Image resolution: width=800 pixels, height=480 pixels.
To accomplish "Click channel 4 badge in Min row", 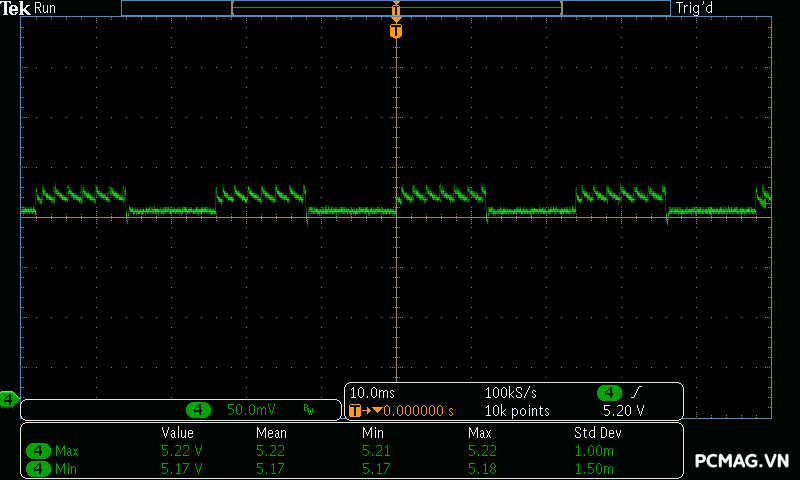I will [x=39, y=468].
